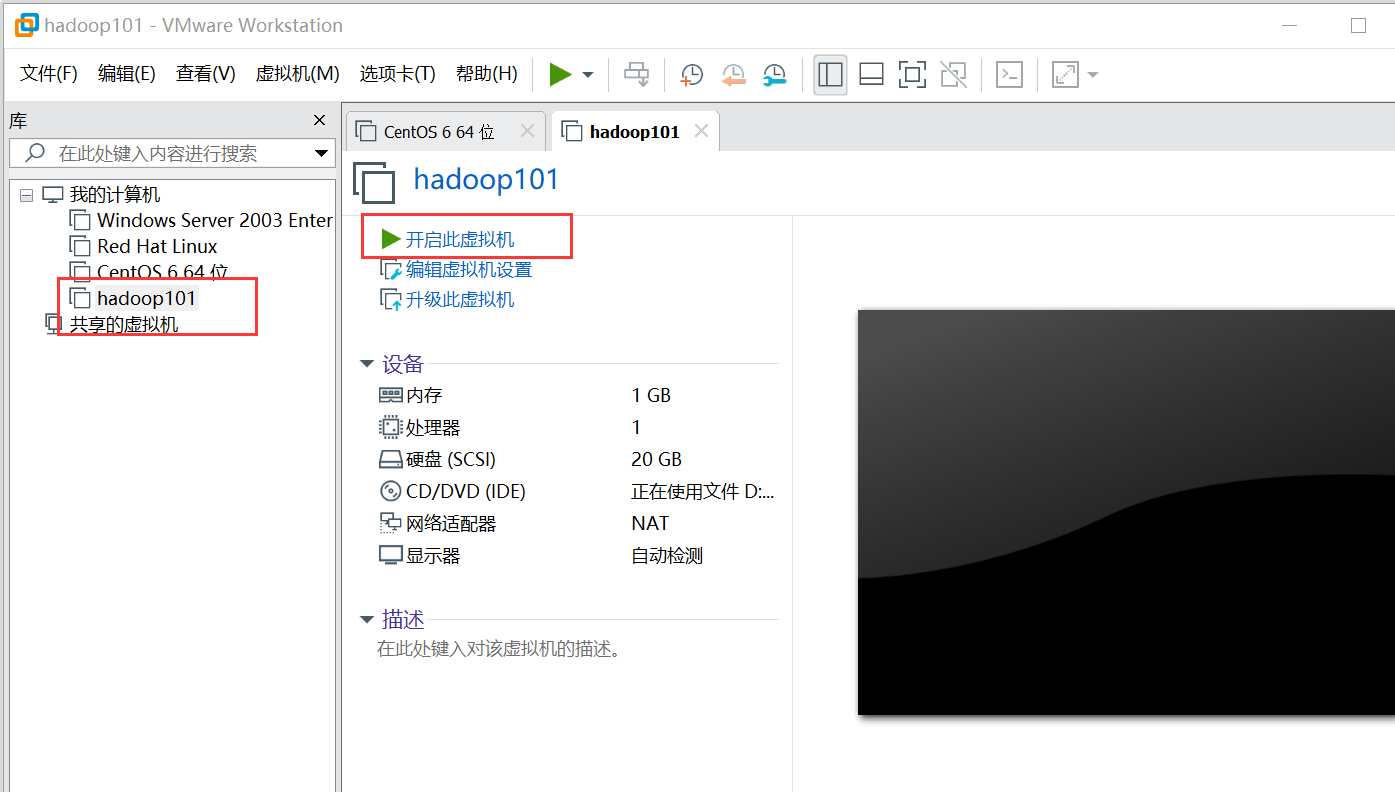This screenshot has height=792, width=1395.
Task: Select the Red Hat Linux VM
Action: coord(157,246)
